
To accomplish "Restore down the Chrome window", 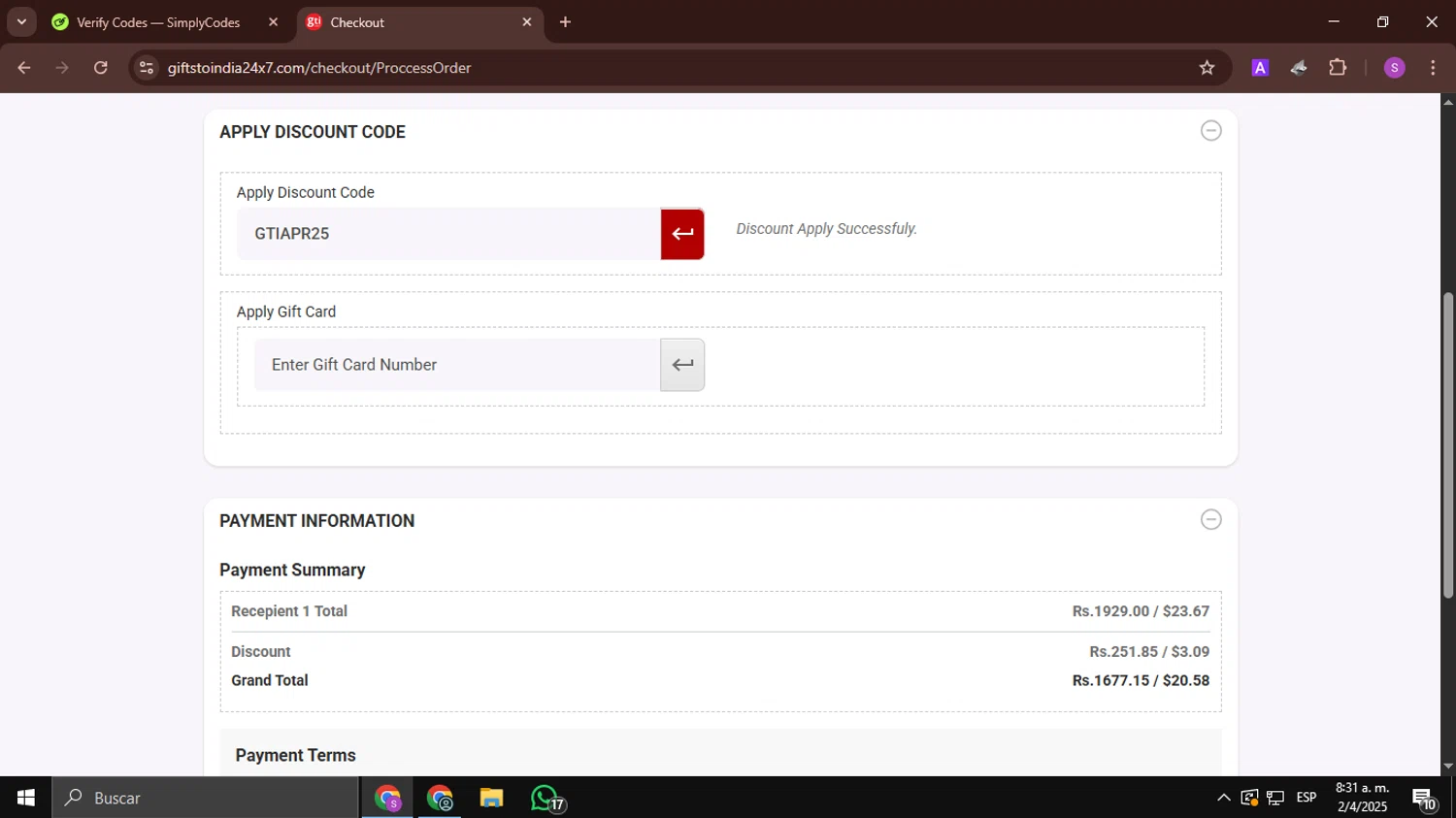I will pos(1382,21).
